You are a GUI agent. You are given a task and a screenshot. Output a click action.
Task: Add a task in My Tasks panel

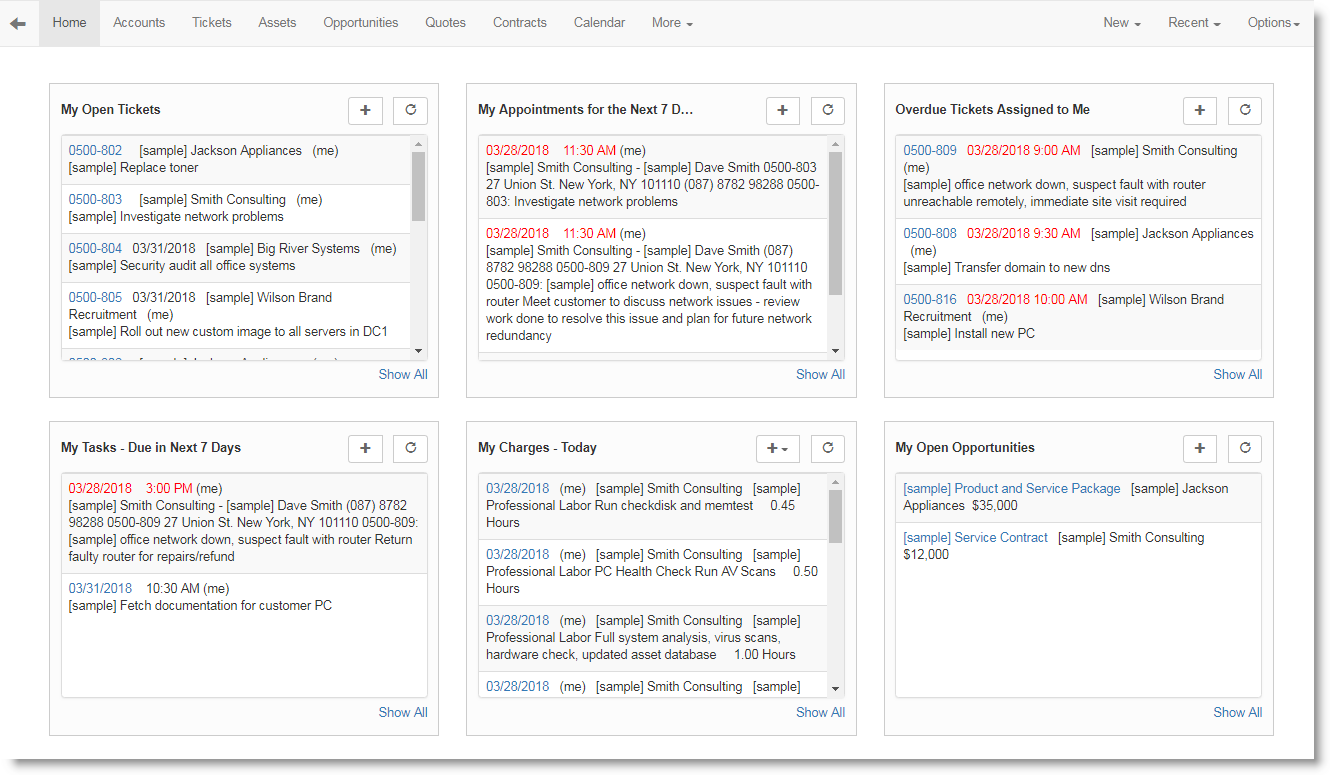point(365,449)
